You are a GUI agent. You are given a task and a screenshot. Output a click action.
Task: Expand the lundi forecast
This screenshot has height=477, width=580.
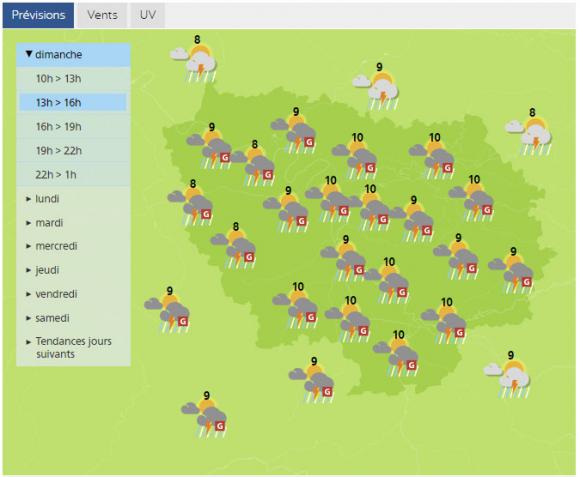tap(73, 199)
